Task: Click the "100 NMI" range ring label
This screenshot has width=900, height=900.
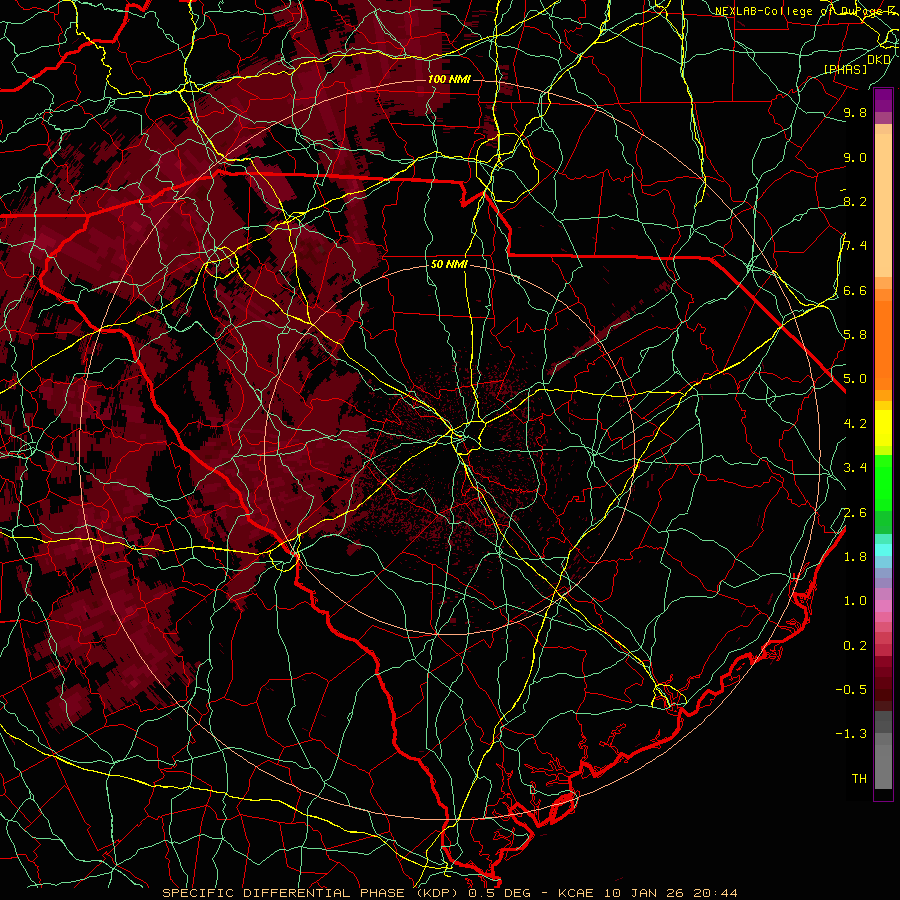Action: click(449, 79)
